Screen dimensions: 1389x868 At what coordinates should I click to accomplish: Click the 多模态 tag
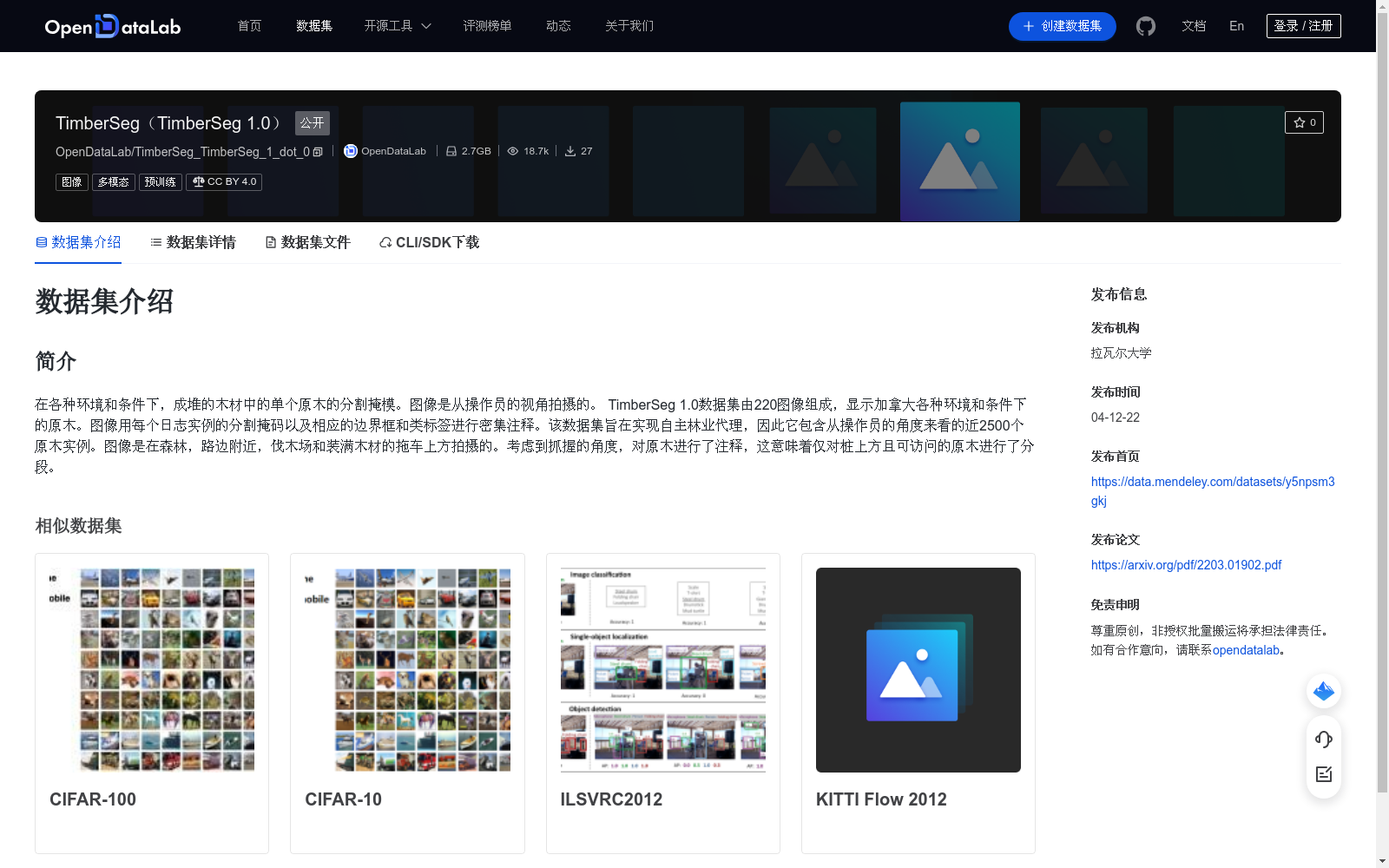tap(114, 181)
